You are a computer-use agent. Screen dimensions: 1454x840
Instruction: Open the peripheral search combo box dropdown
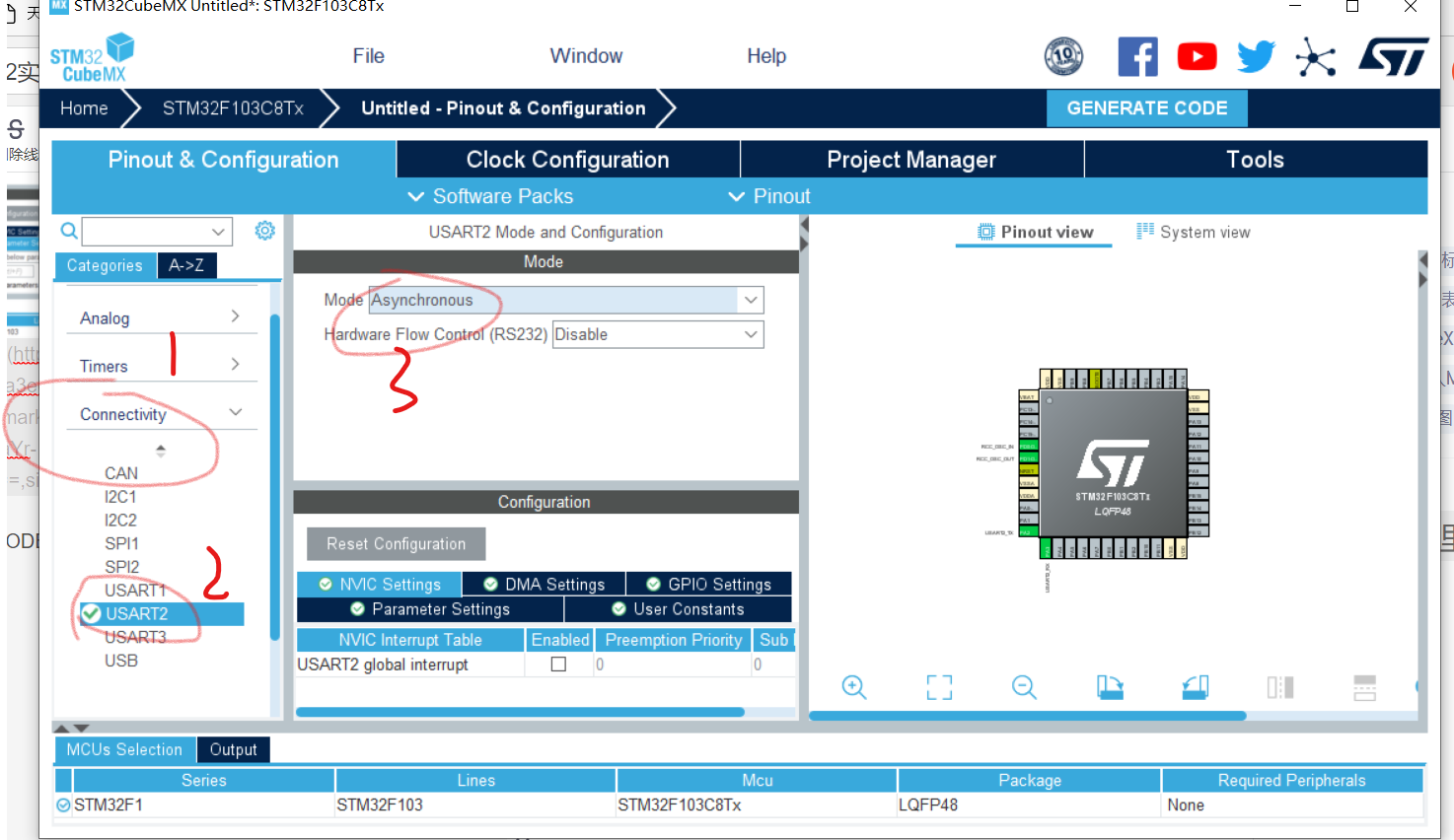(x=219, y=232)
